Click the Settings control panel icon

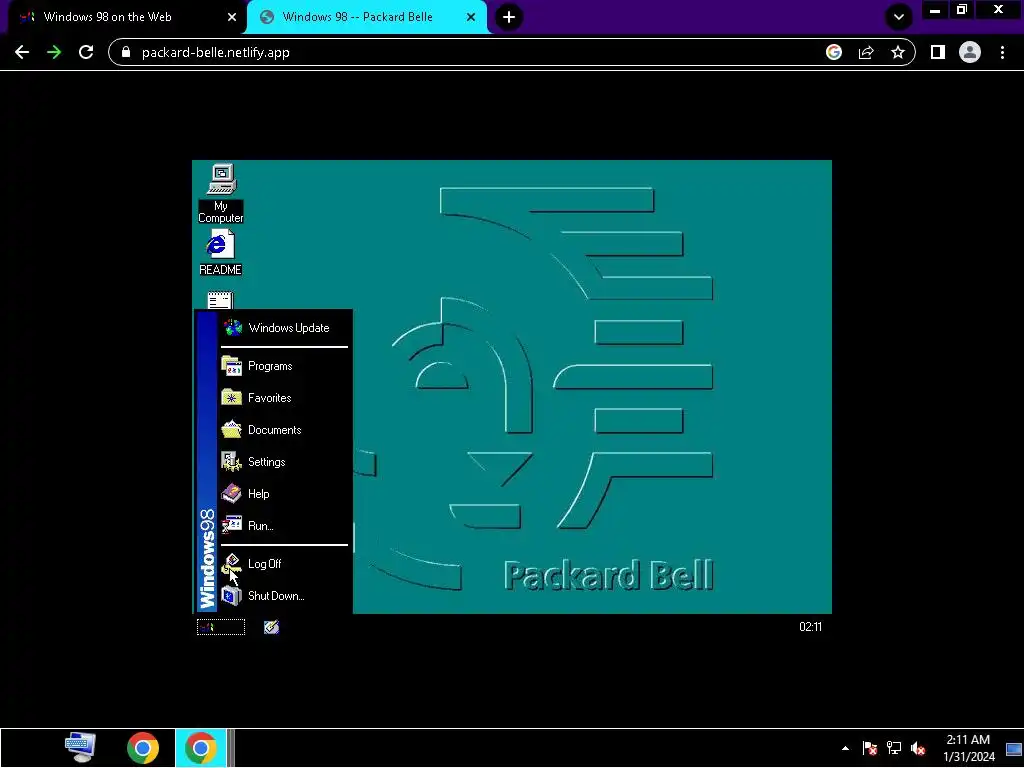[x=232, y=462]
